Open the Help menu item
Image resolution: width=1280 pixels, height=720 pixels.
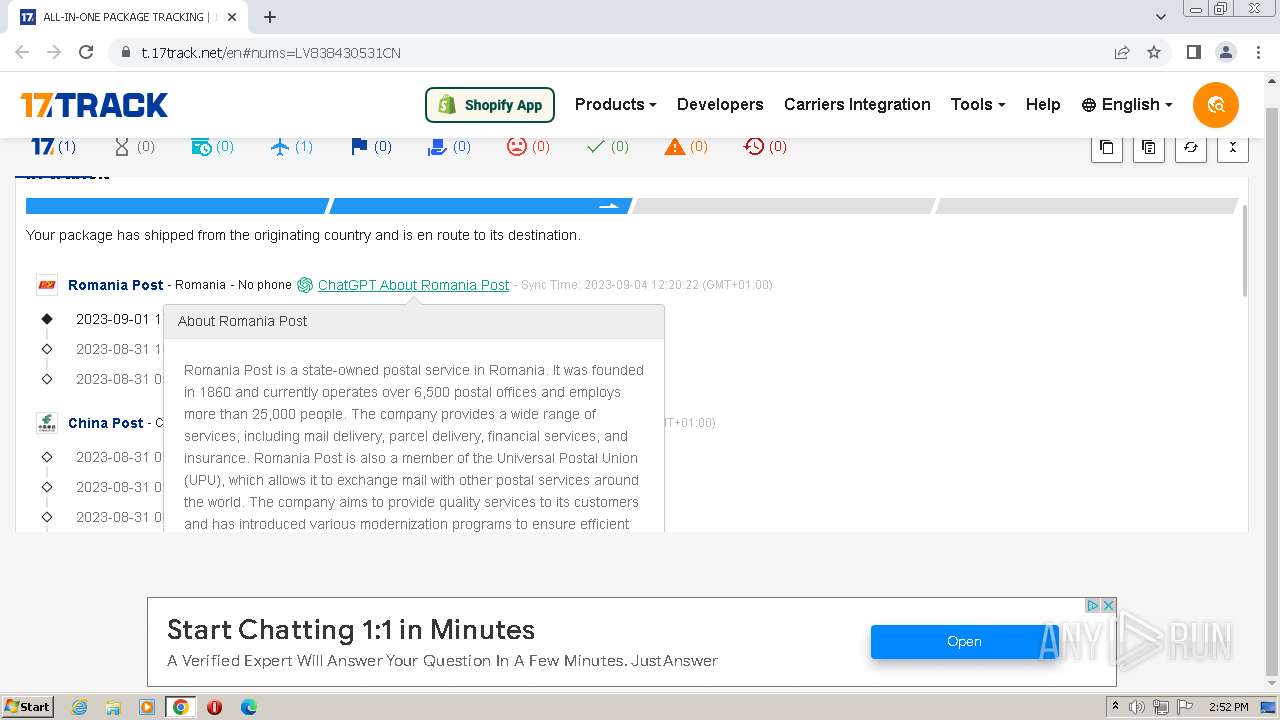tap(1043, 104)
